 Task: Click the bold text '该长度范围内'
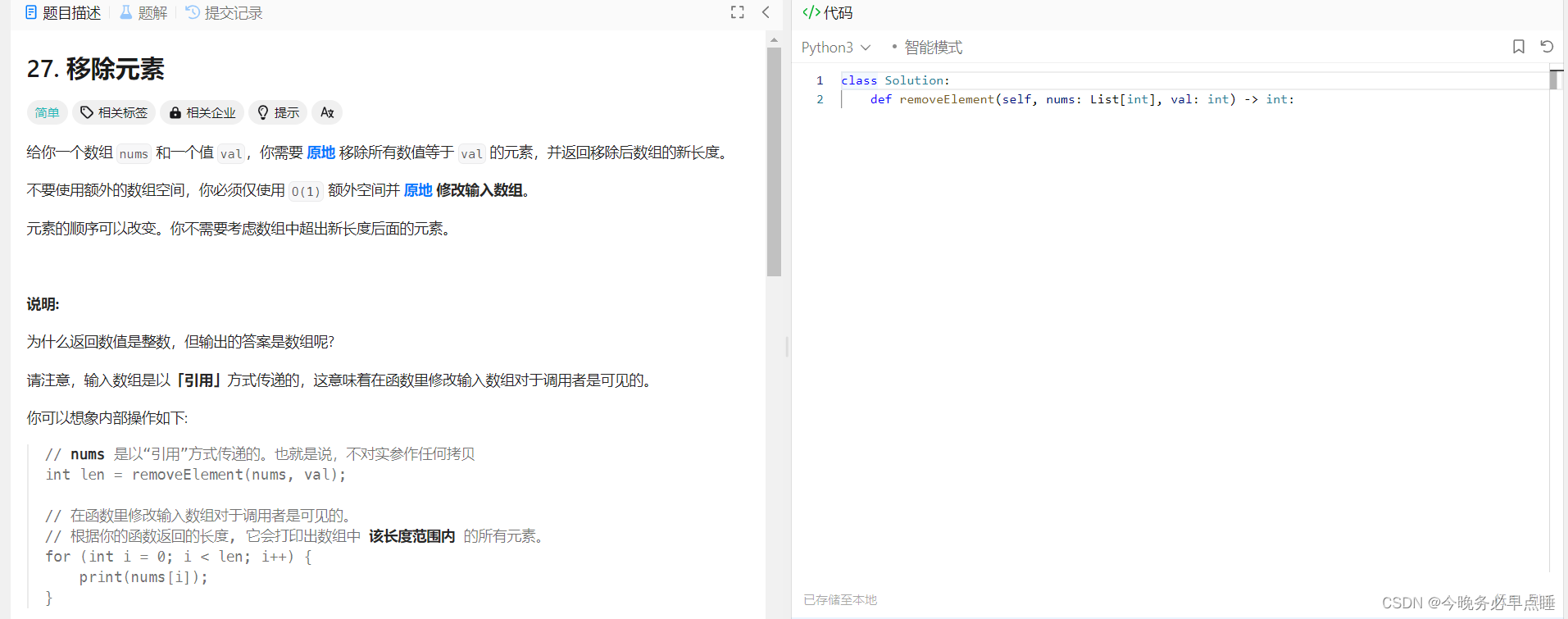[411, 536]
